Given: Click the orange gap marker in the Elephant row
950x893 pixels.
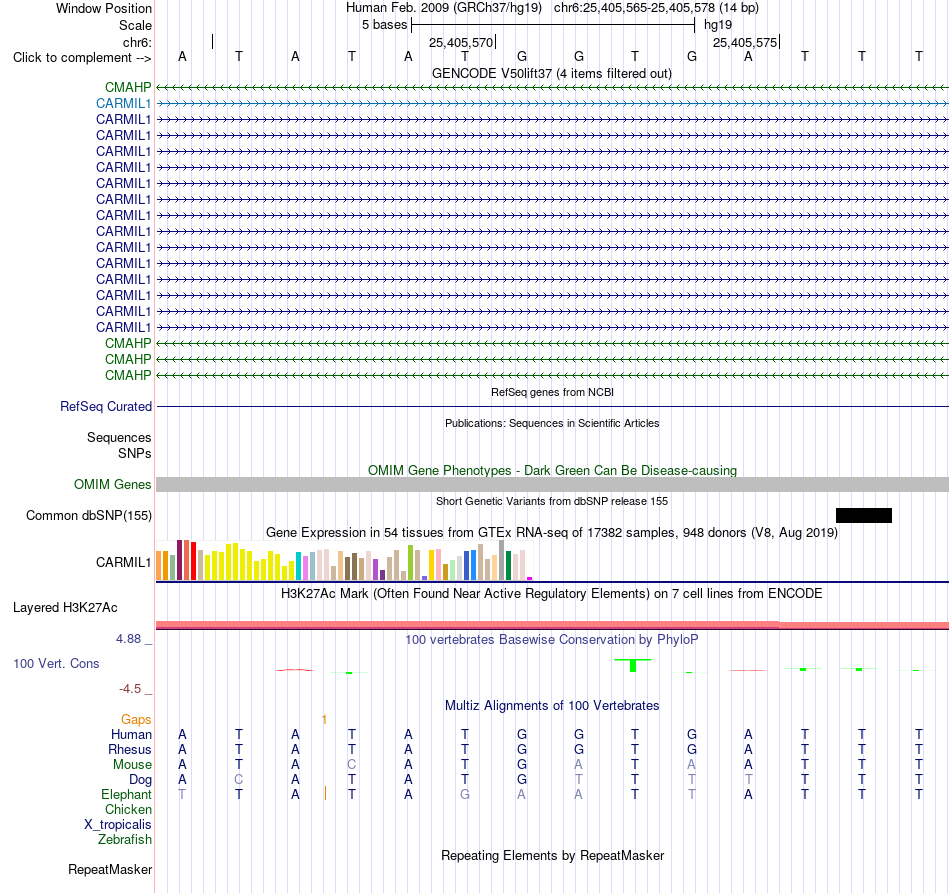Looking at the screenshot, I should pos(325,793).
